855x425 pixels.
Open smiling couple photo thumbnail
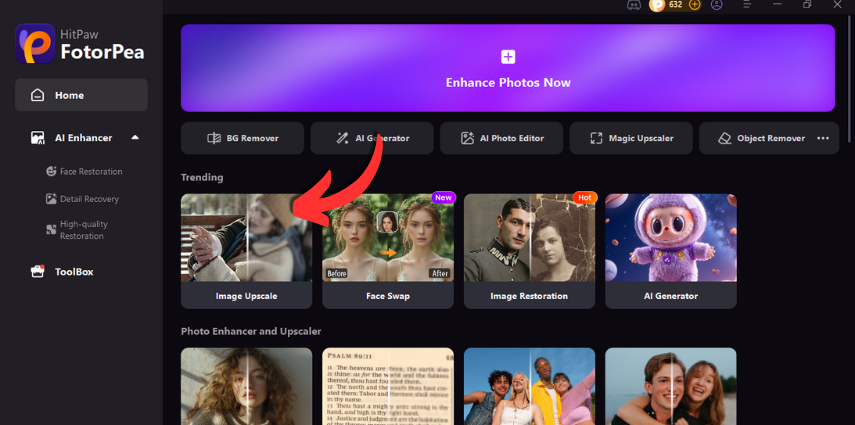point(671,386)
